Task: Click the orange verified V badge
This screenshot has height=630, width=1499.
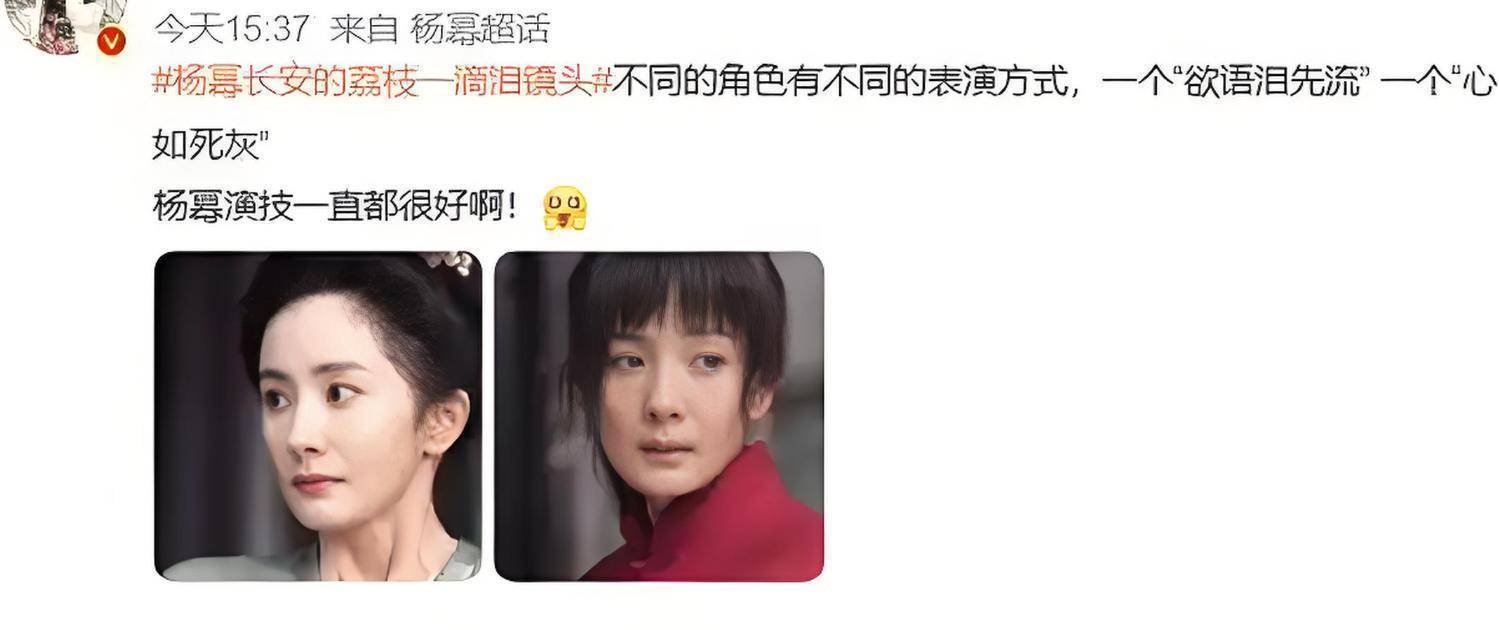Action: click(x=113, y=41)
